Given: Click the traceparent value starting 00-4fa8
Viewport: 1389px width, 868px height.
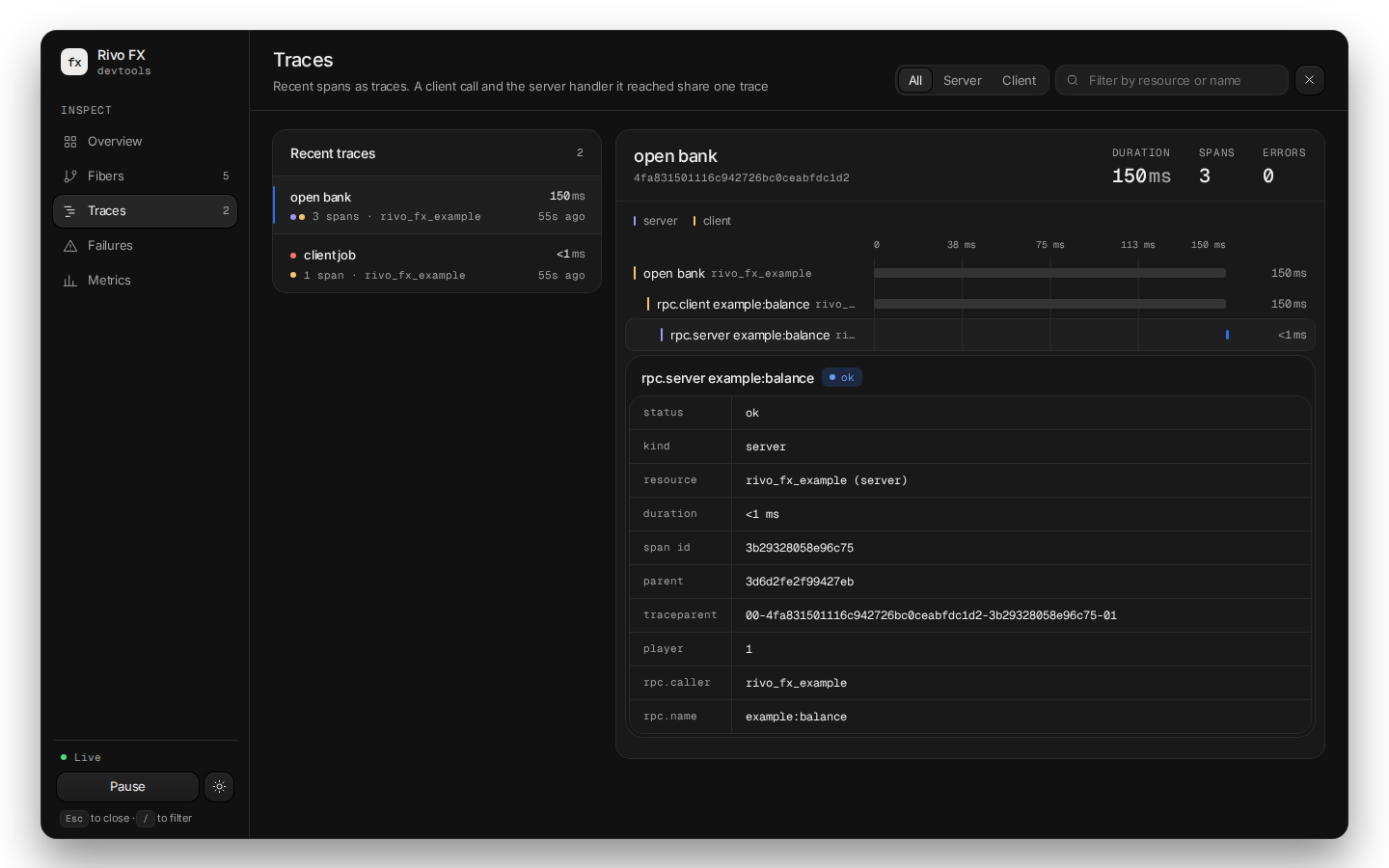Looking at the screenshot, I should [931, 615].
